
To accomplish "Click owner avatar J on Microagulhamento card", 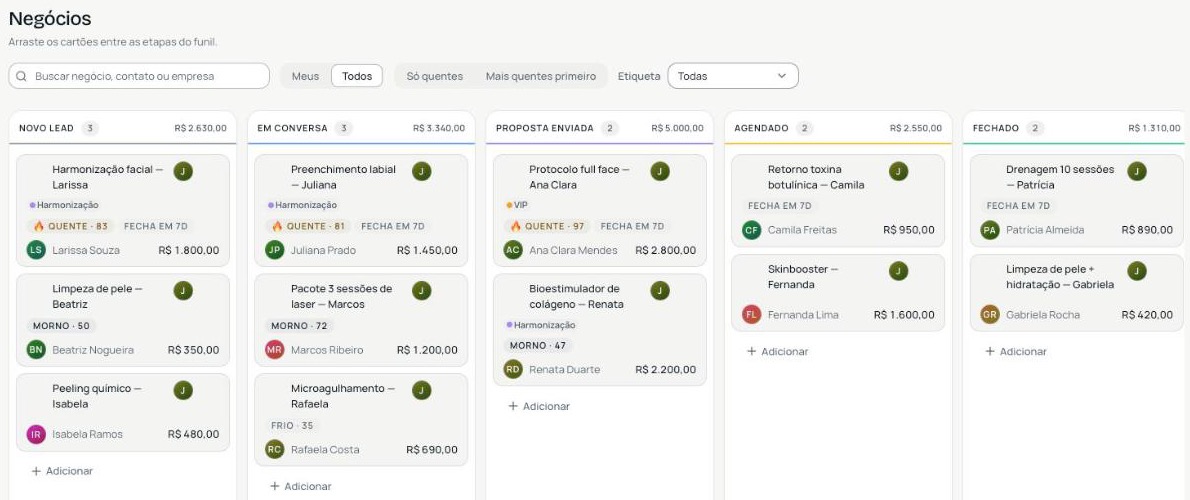I will (422, 390).
